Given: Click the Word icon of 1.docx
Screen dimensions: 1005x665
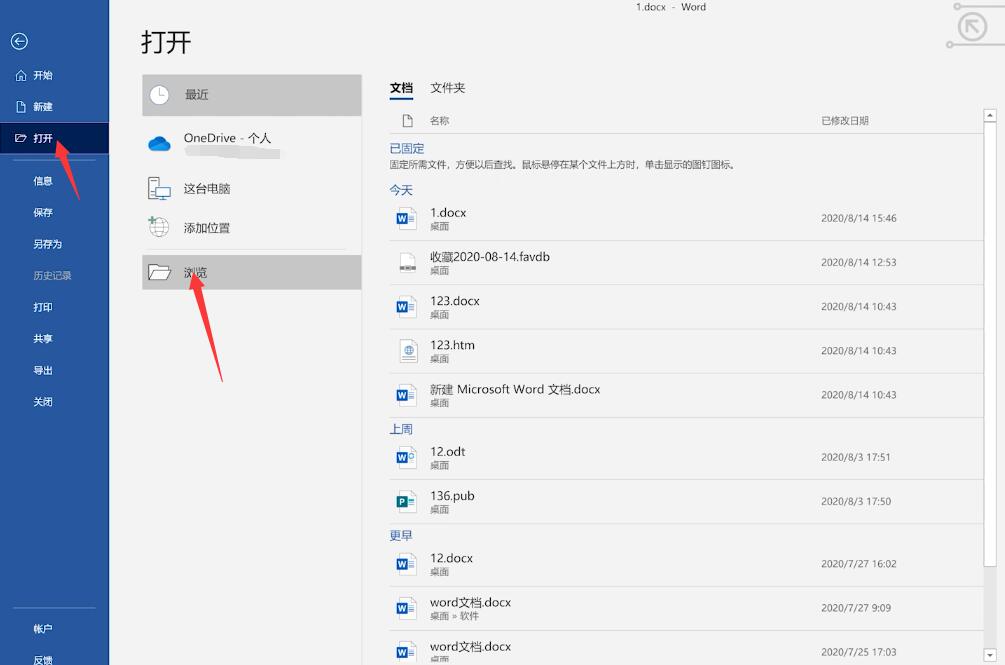Looking at the screenshot, I should coord(406,218).
